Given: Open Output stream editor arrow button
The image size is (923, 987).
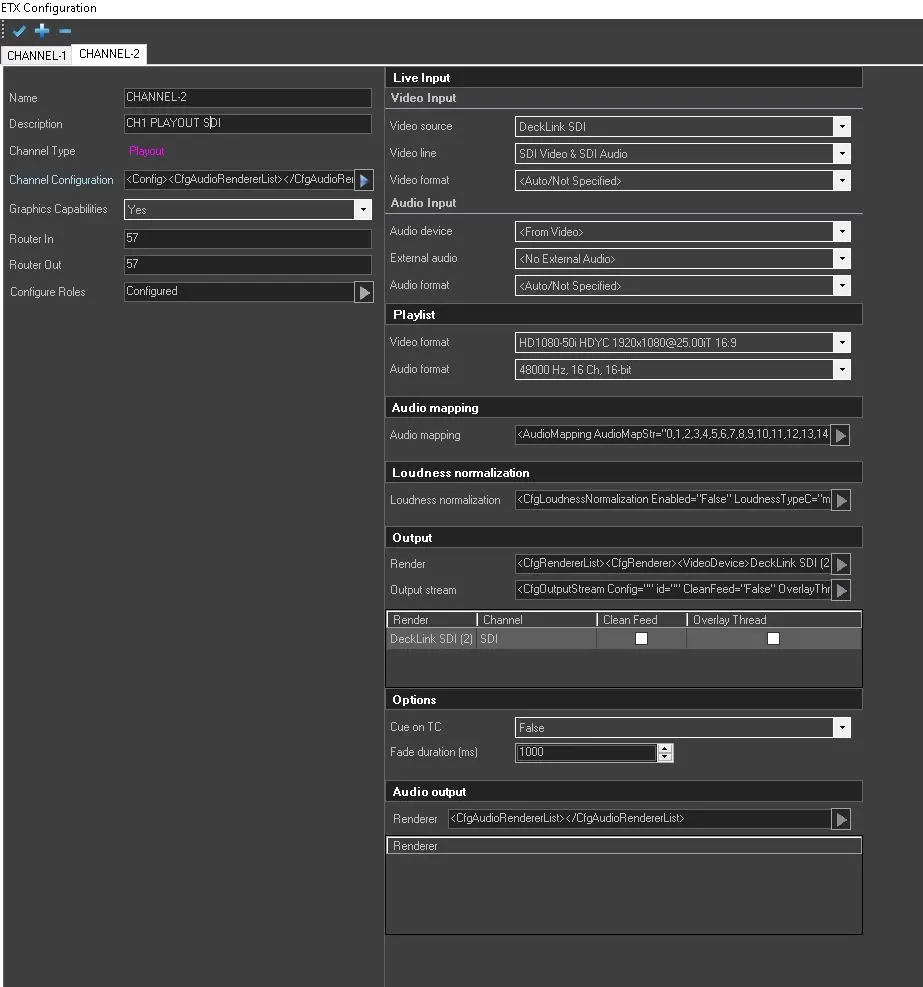Looking at the screenshot, I should coord(841,590).
